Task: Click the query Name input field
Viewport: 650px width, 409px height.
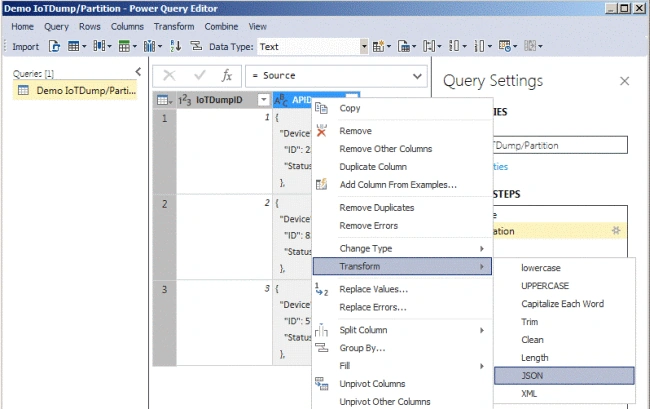Action: point(560,145)
